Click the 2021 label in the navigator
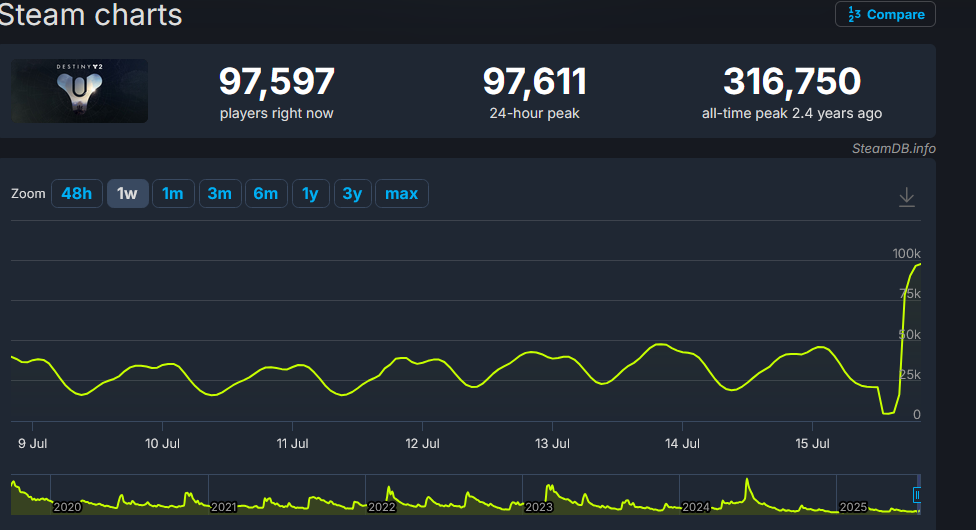Screen dimensions: 976x530 pyautogui.click(x=223, y=507)
